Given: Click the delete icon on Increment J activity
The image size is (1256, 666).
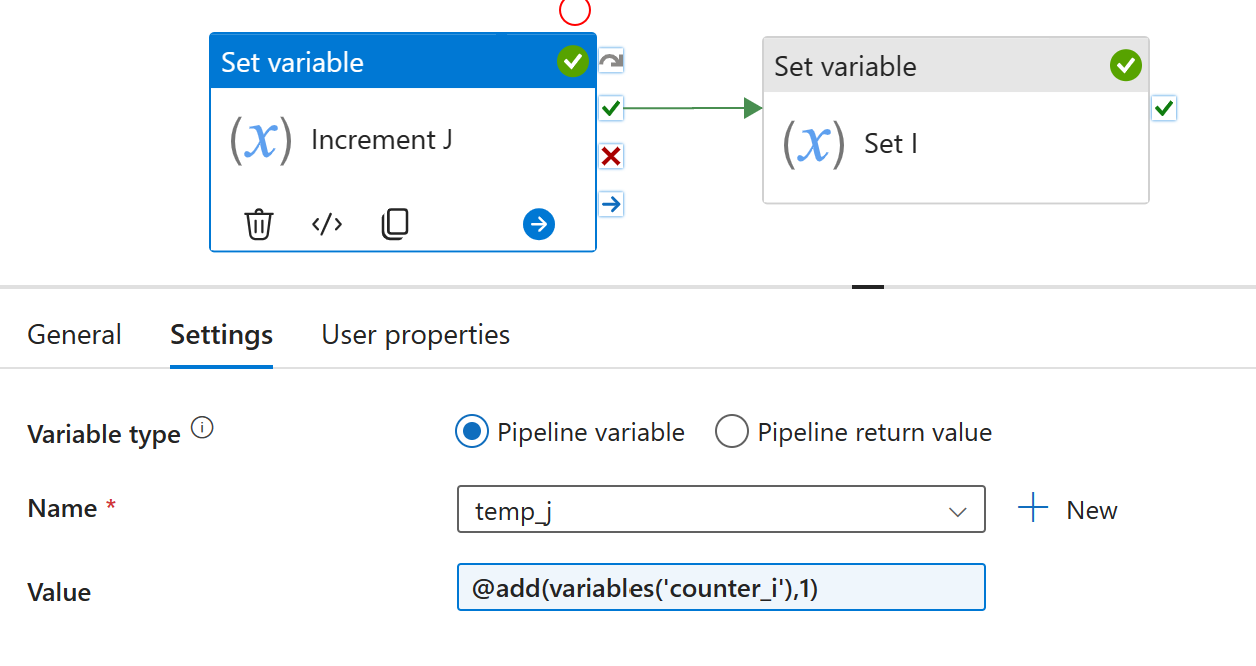Looking at the screenshot, I should coord(259,224).
